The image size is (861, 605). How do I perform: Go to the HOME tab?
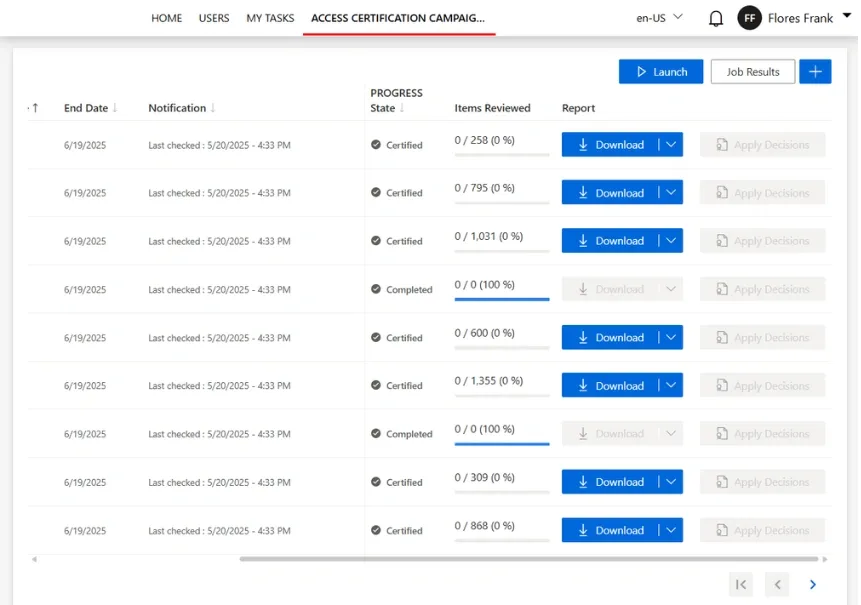167,18
